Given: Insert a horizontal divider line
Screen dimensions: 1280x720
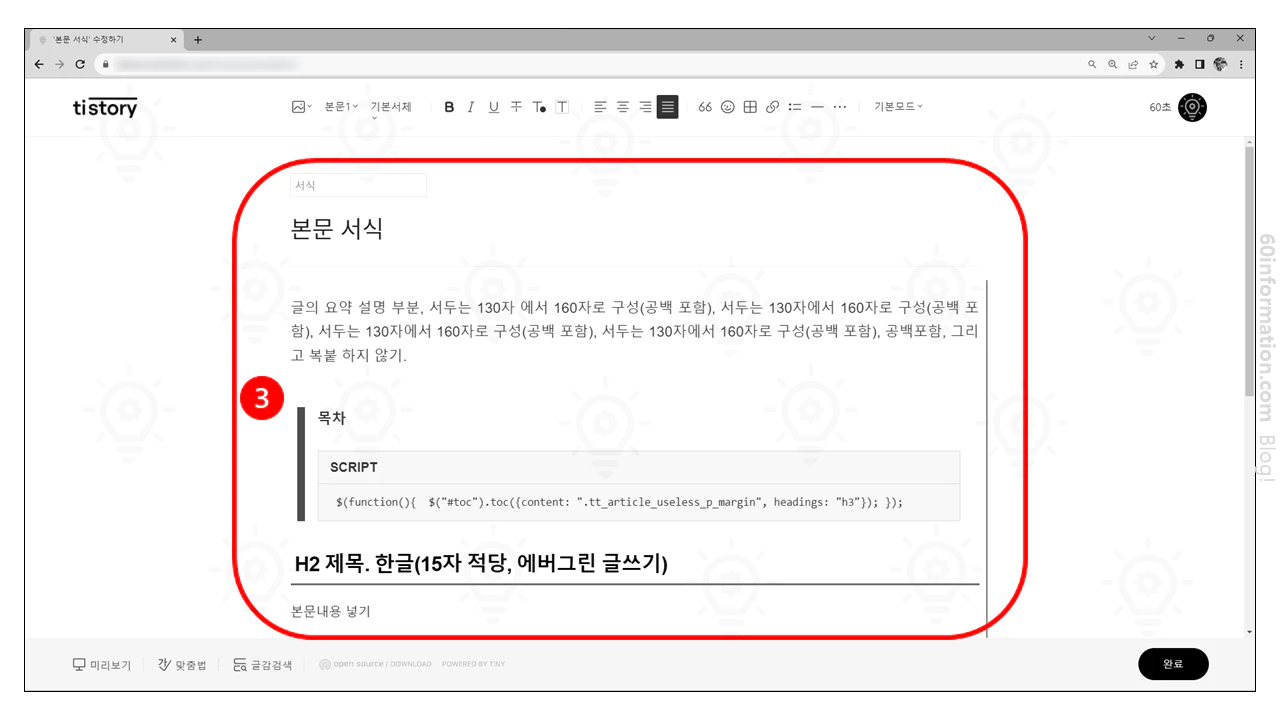Looking at the screenshot, I should 817,107.
